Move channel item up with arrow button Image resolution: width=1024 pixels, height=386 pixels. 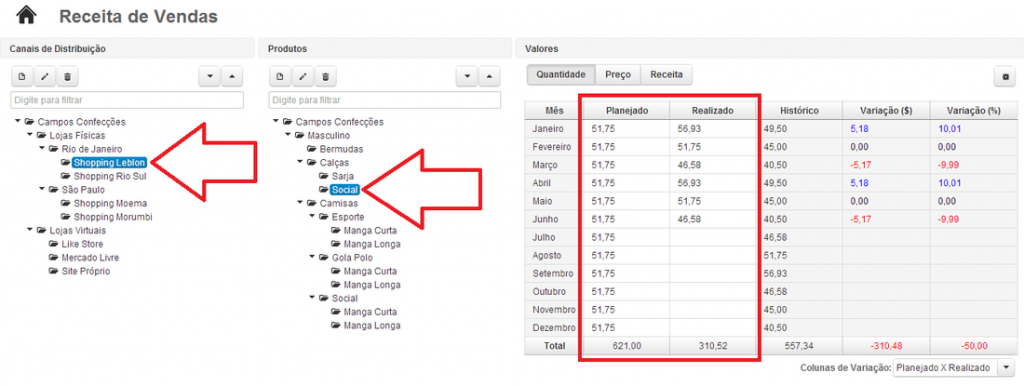(232, 77)
